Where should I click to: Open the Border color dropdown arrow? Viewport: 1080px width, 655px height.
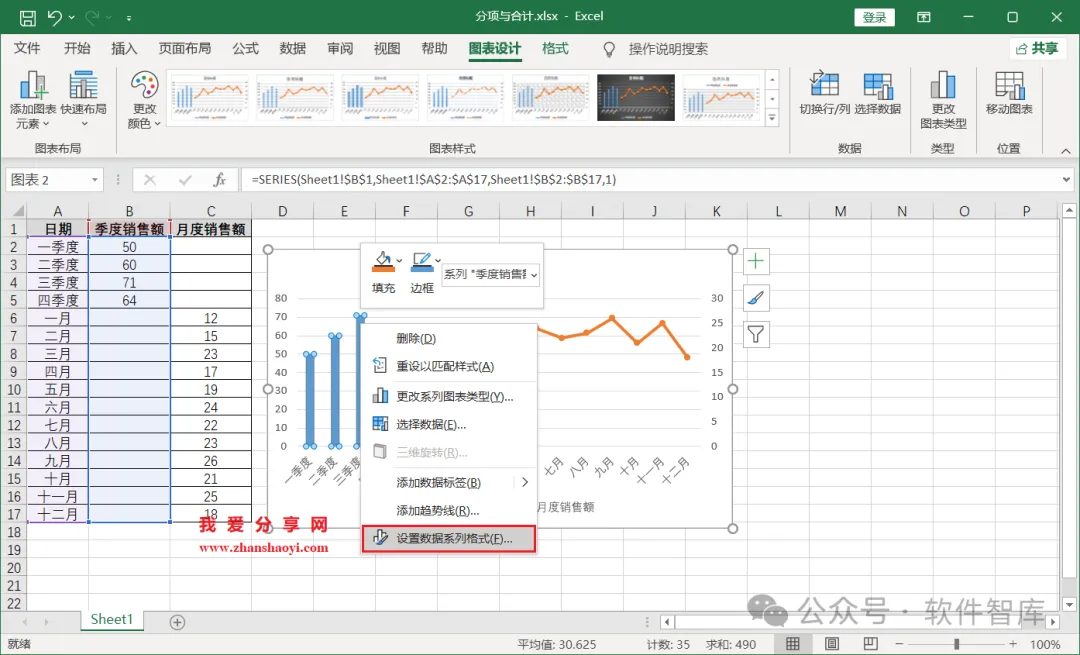pyautogui.click(x=437, y=260)
